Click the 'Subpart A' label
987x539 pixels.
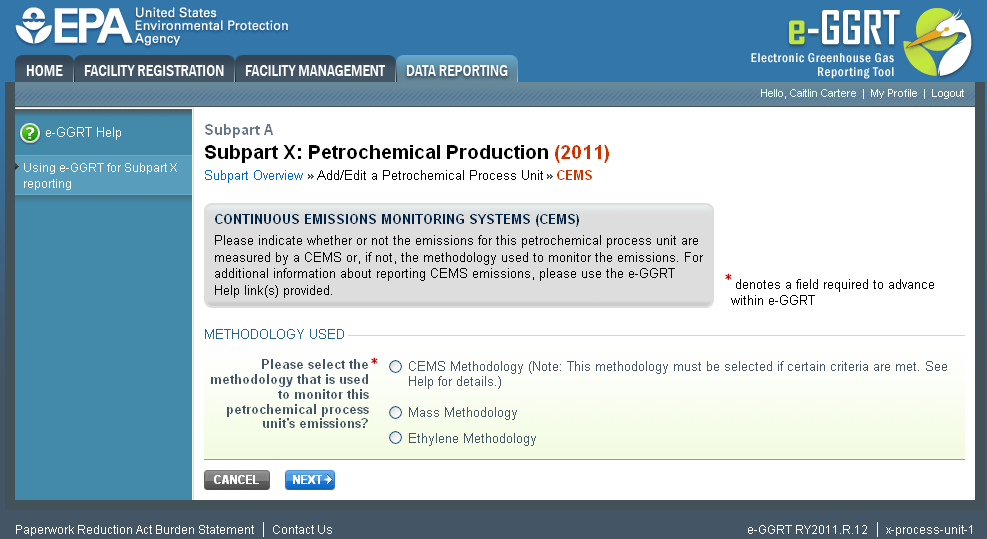tap(239, 130)
